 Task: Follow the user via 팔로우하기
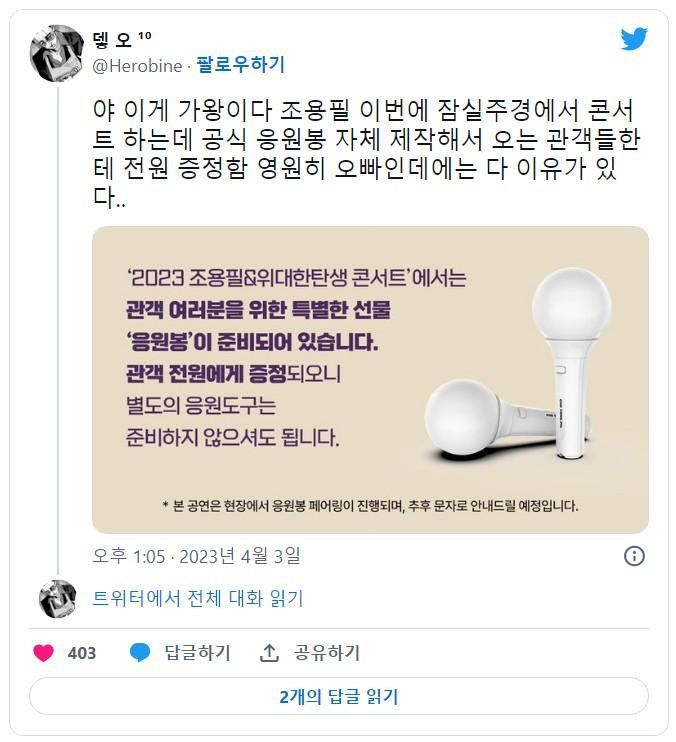click(x=241, y=65)
